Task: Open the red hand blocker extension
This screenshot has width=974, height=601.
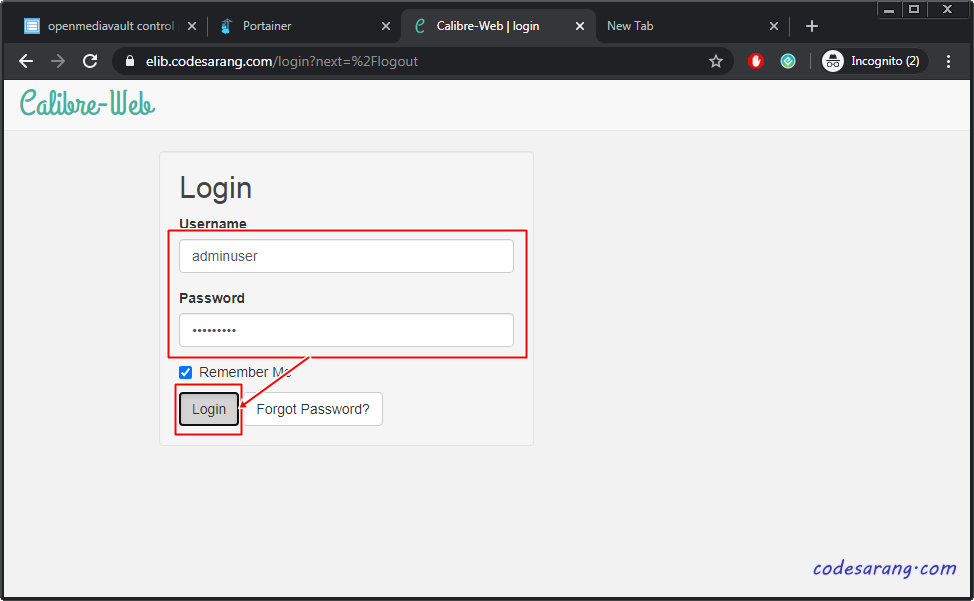Action: point(755,61)
